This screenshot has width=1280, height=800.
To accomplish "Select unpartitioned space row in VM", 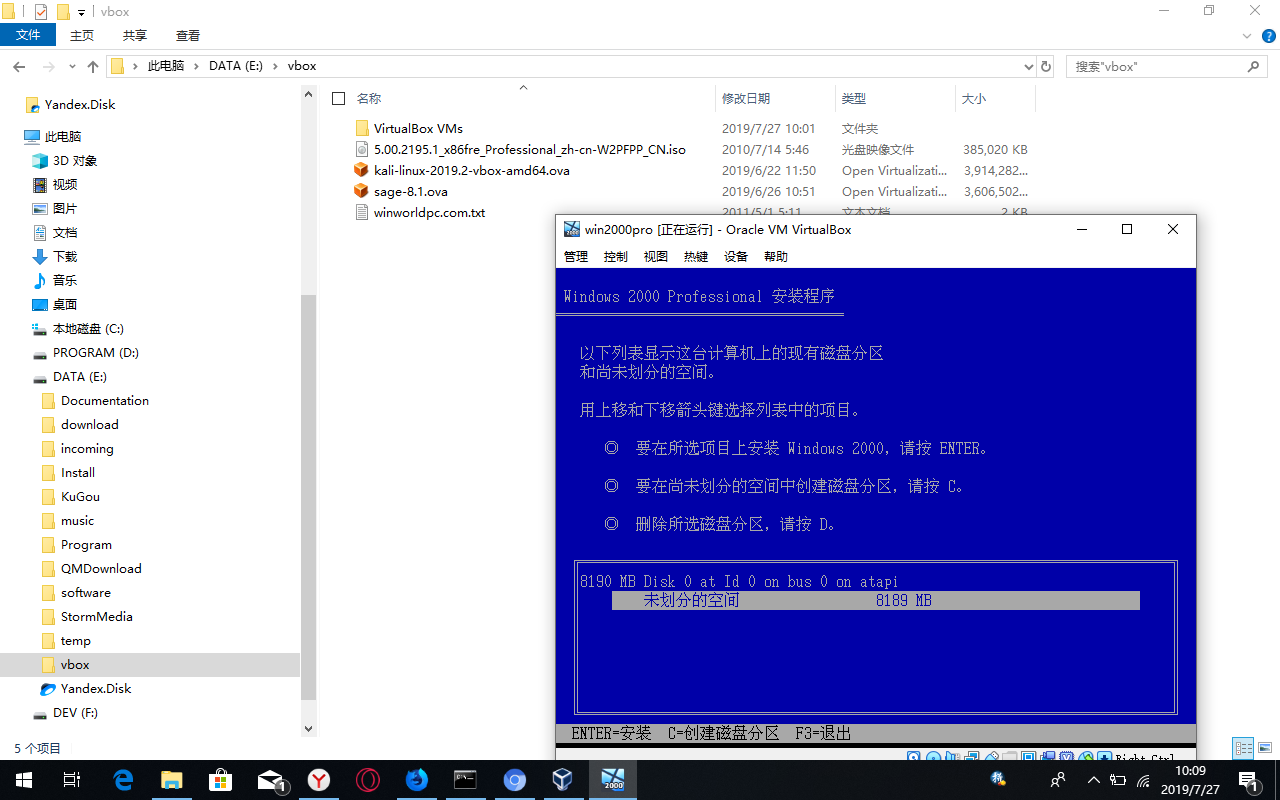I will (876, 600).
